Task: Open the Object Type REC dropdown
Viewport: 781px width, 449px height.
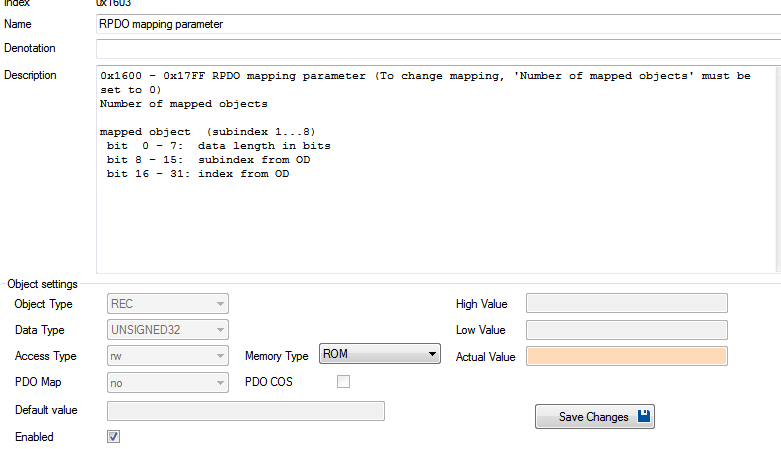Action: [x=168, y=303]
